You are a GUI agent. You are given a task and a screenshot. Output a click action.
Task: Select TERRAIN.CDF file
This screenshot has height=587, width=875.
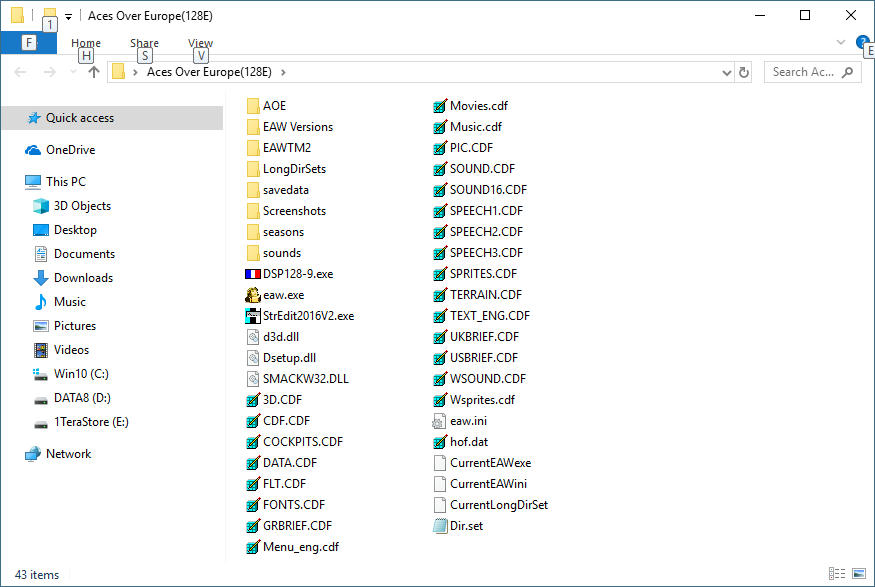[477, 295]
